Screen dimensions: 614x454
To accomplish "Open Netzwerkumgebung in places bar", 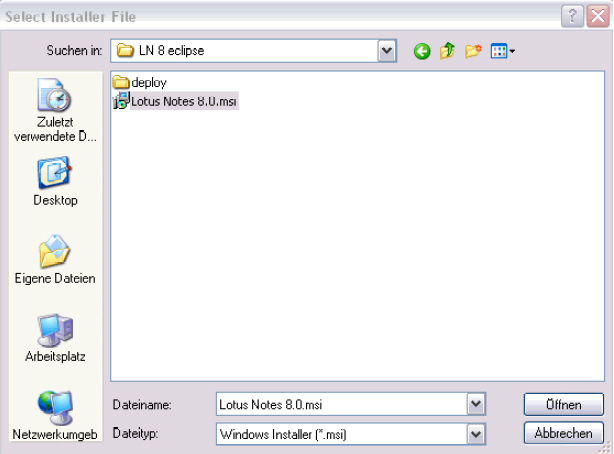I will coord(55,413).
